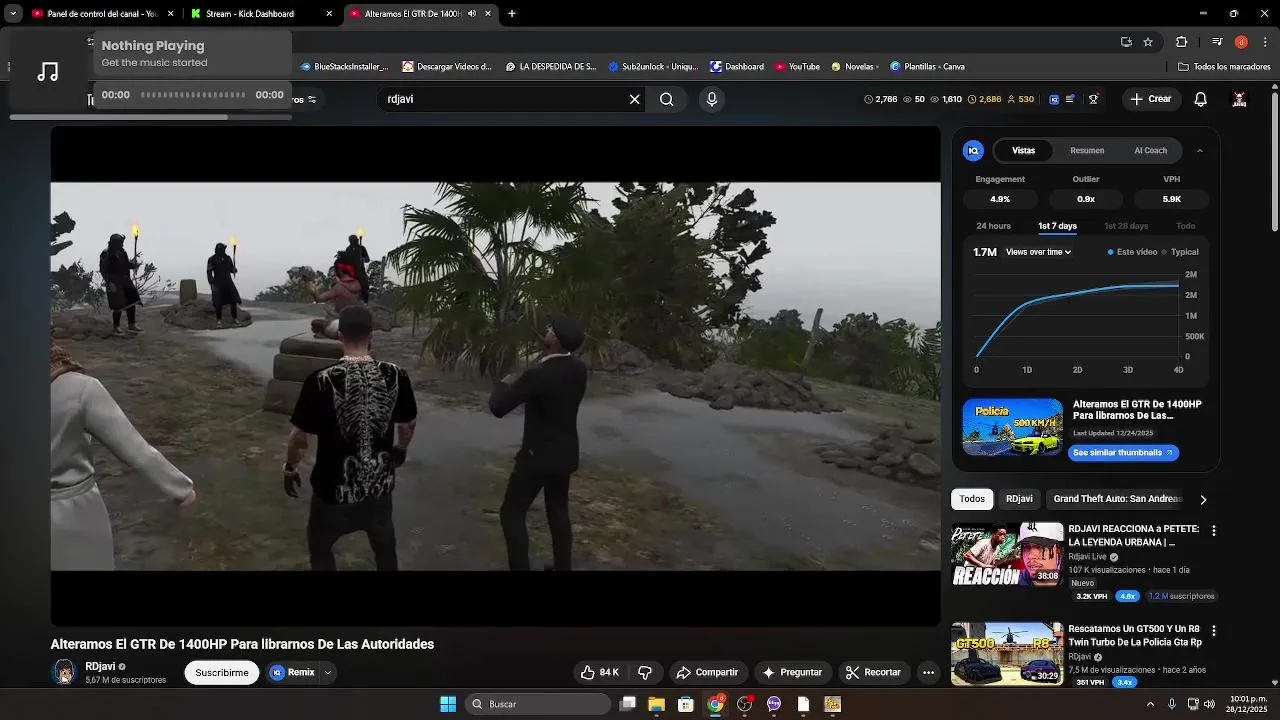Open the Windows Start menu
The height and width of the screenshot is (720, 1280).
click(x=448, y=704)
